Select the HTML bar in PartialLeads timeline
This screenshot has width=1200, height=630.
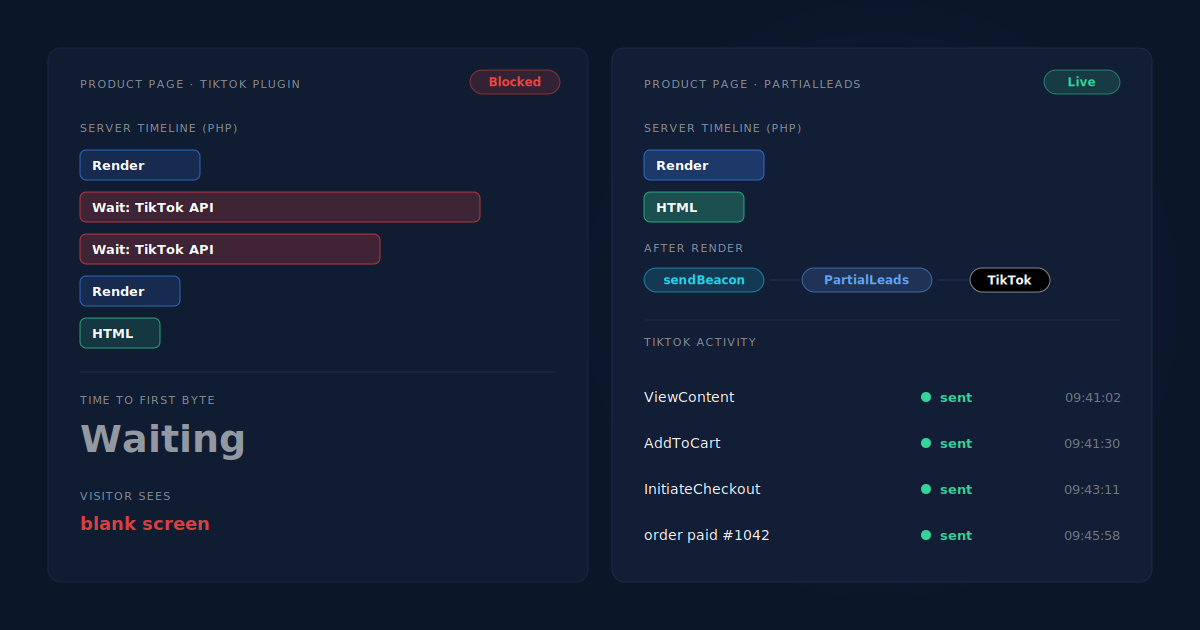pyautogui.click(x=694, y=207)
